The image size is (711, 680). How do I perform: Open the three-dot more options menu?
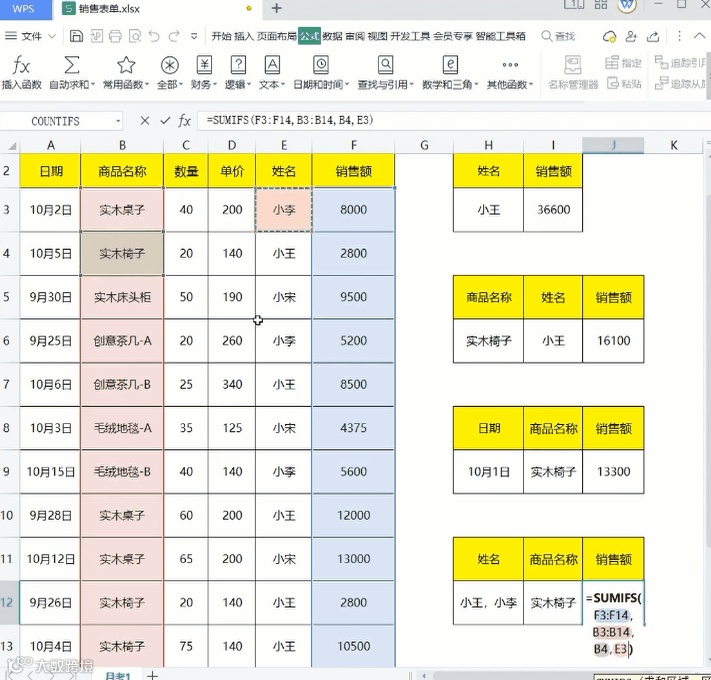point(679,36)
